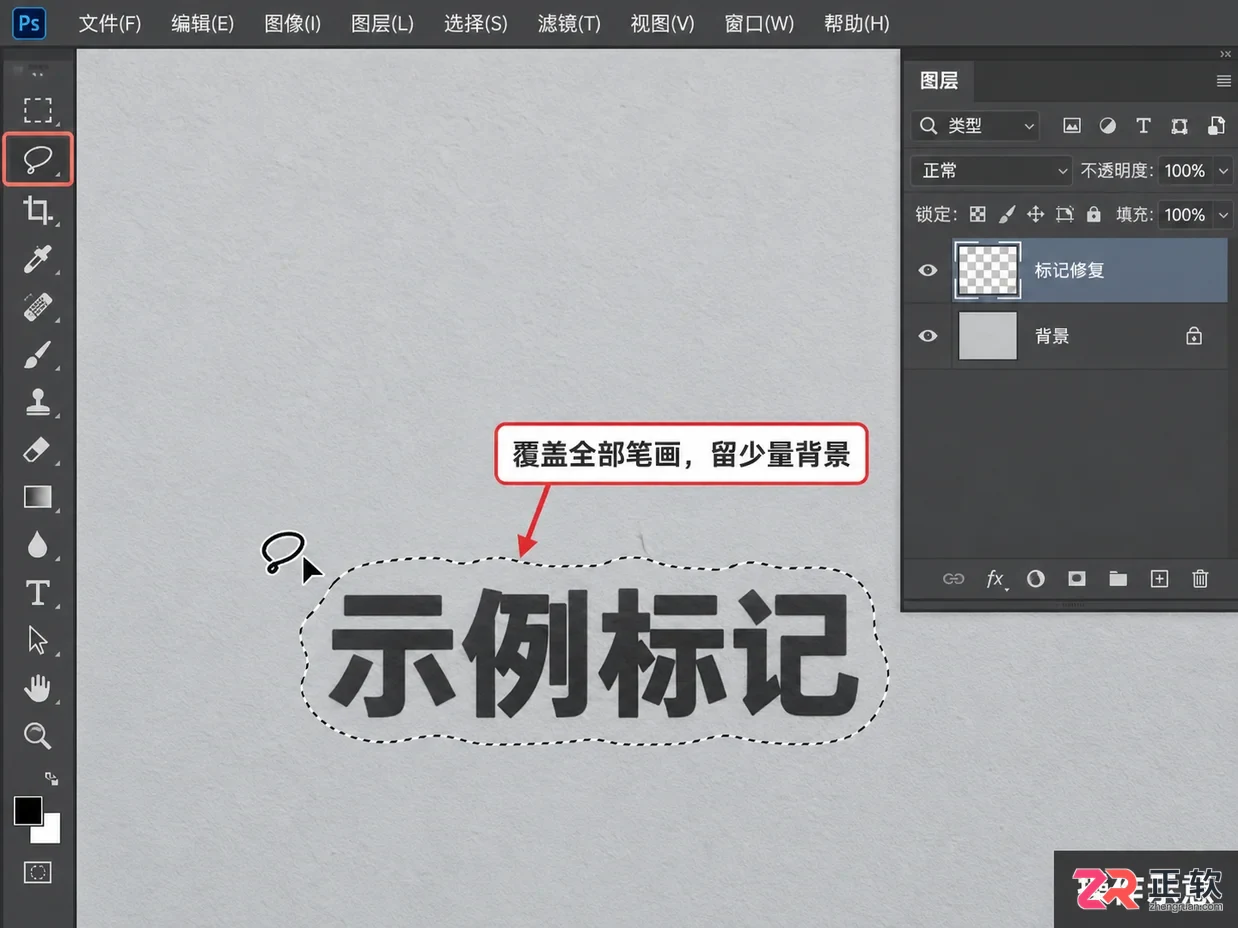The width and height of the screenshot is (1238, 928).
Task: Hide the 标记修复 layer
Action: point(928,270)
